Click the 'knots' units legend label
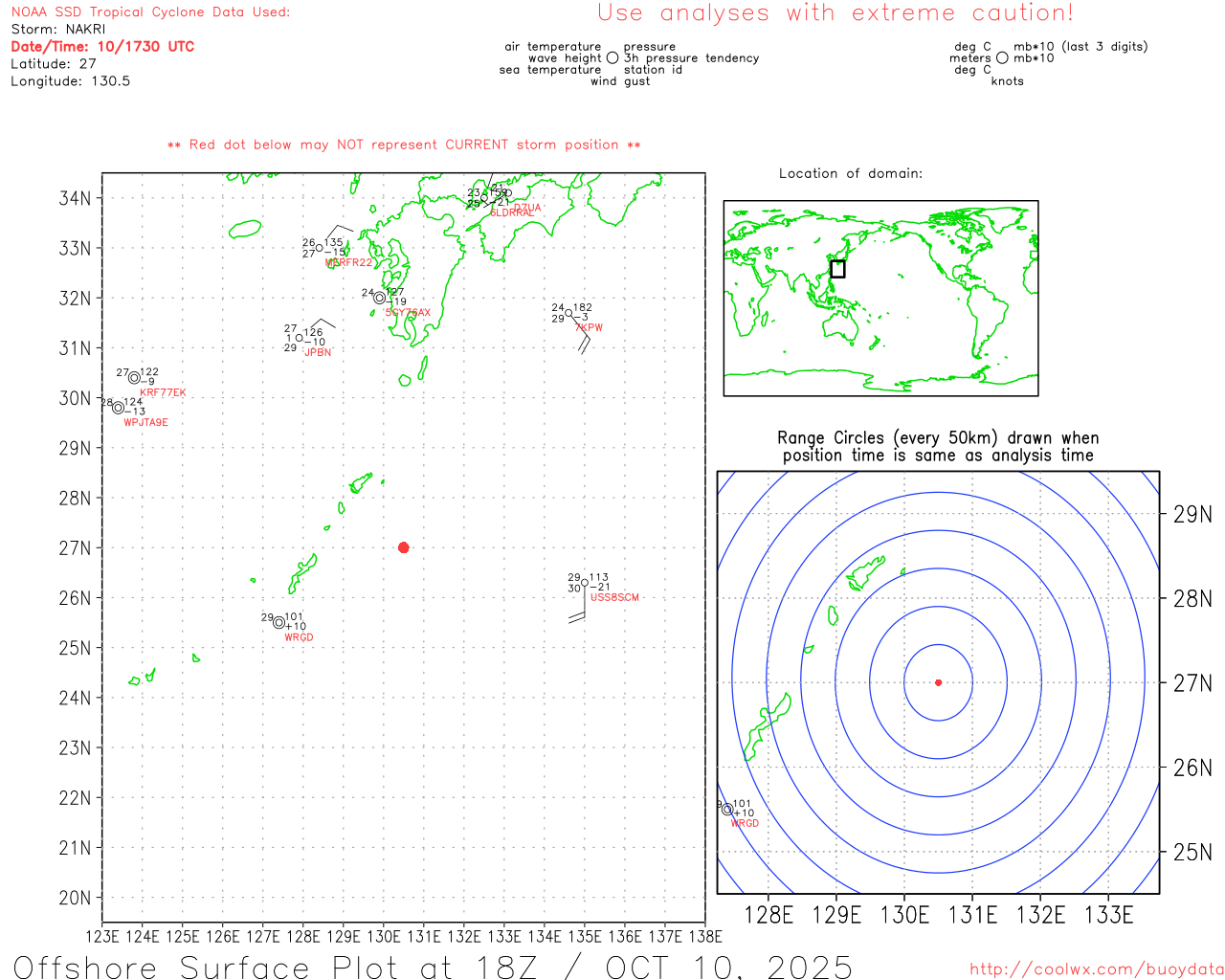The image size is (1225, 980). click(x=1007, y=80)
